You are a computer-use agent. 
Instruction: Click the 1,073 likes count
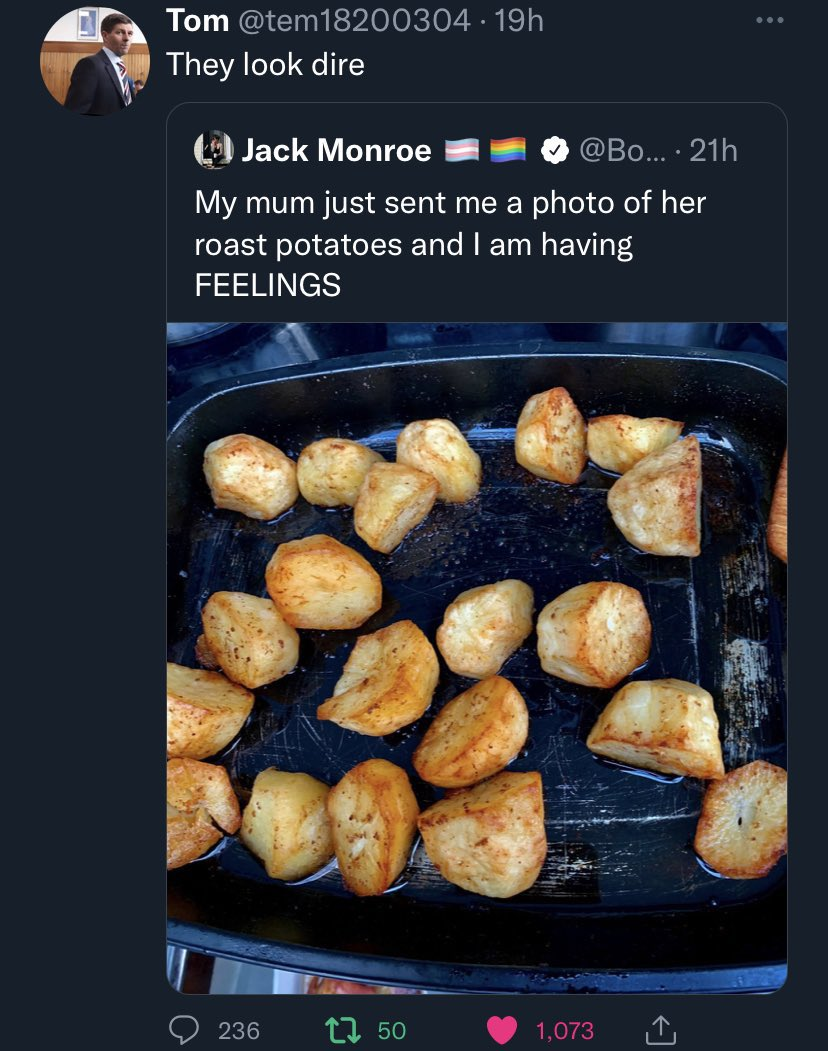point(565,1030)
